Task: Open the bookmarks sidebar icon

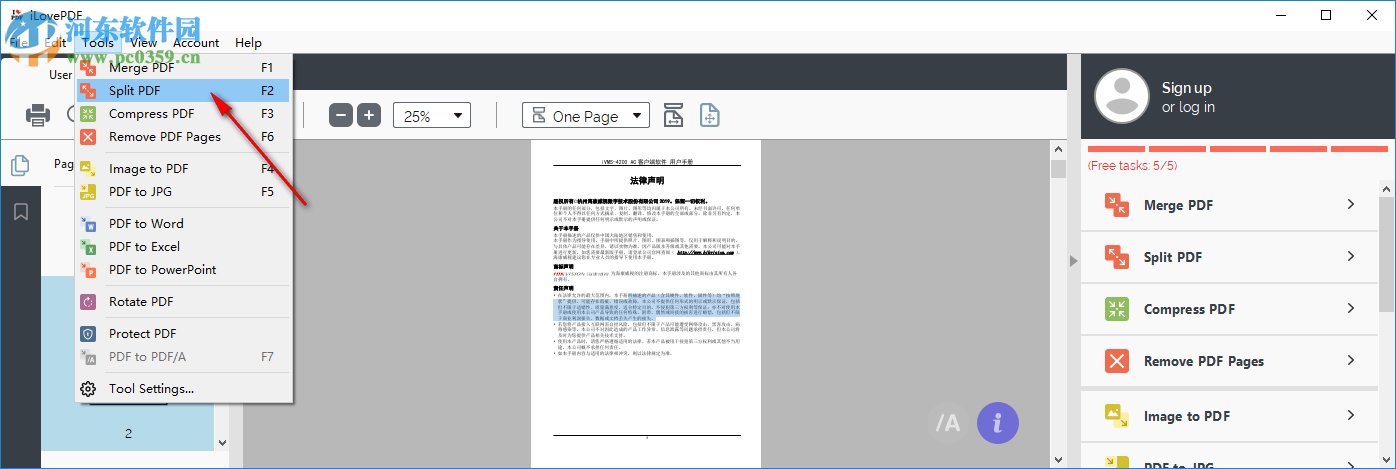Action: tap(20, 212)
